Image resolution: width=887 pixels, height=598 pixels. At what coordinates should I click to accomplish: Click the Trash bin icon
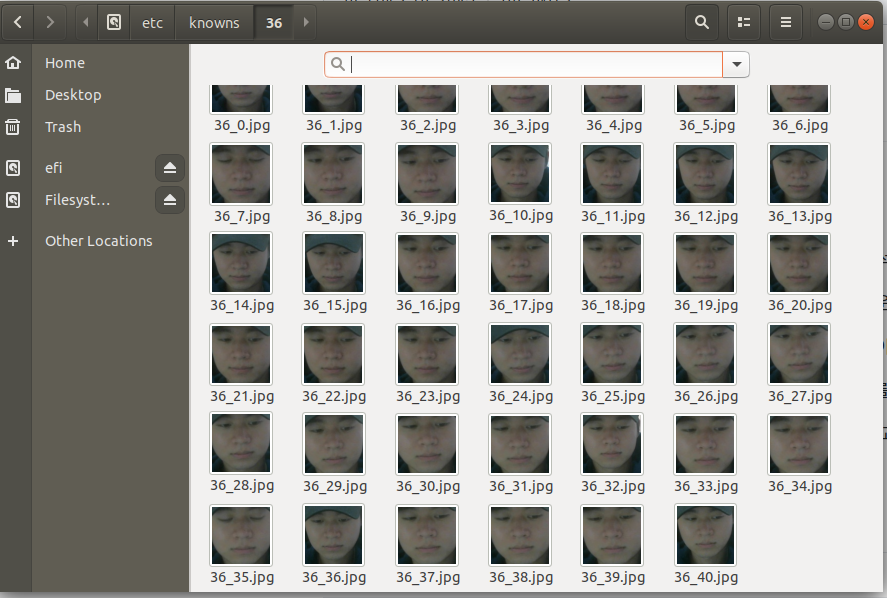pos(13,127)
